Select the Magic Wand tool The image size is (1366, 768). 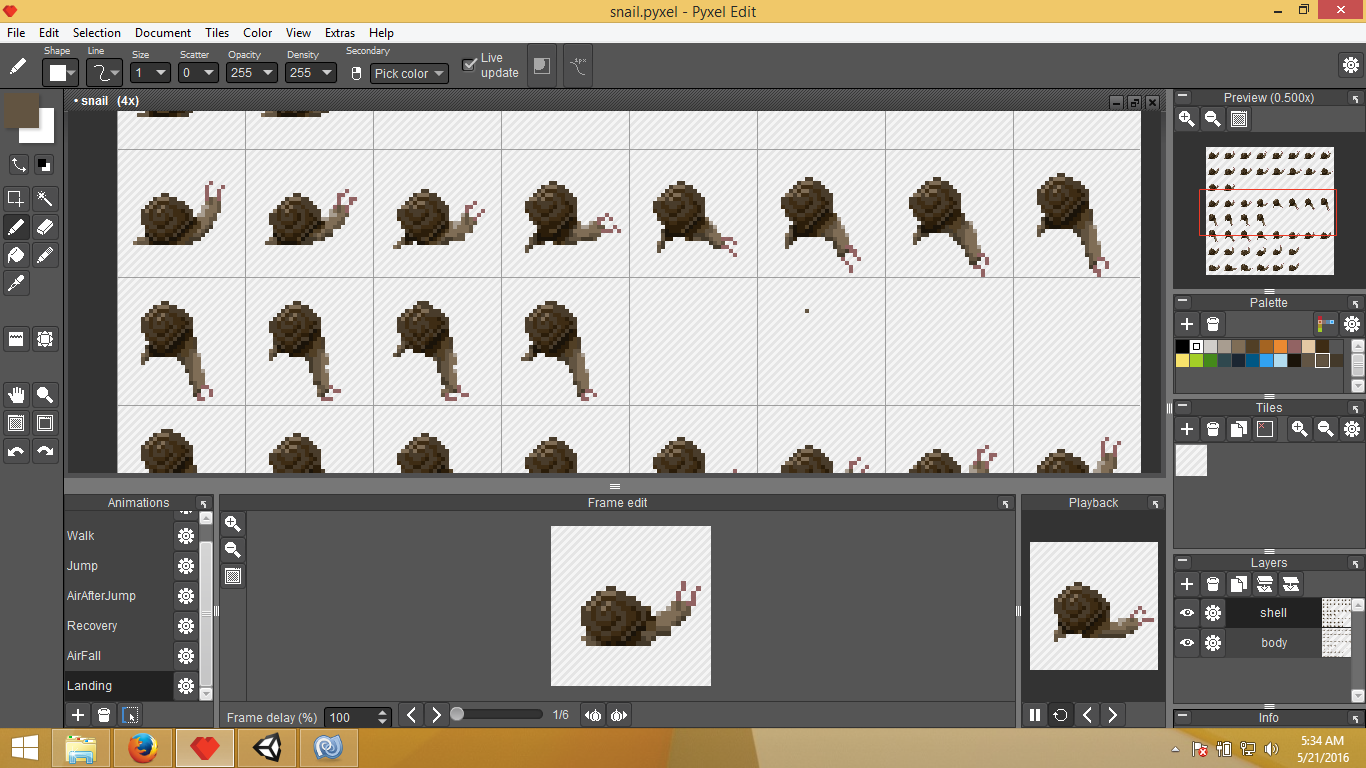coord(45,198)
